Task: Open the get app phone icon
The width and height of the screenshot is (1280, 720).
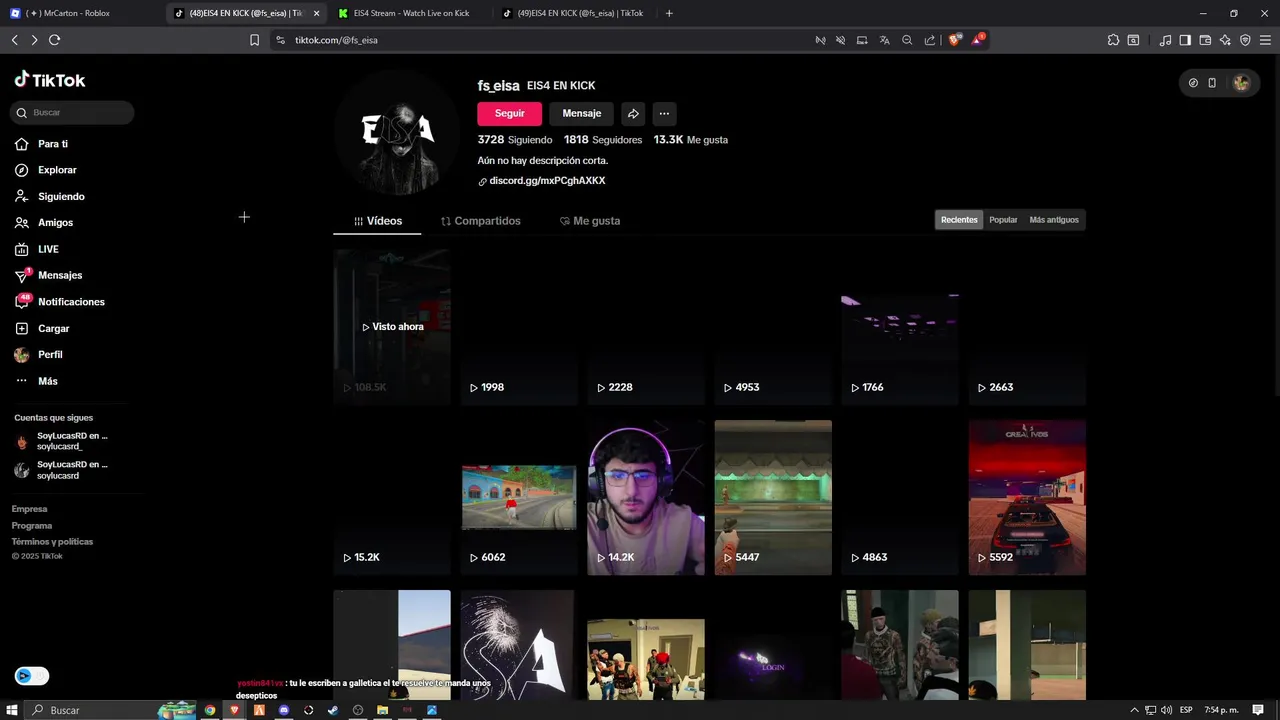Action: pyautogui.click(x=1212, y=83)
